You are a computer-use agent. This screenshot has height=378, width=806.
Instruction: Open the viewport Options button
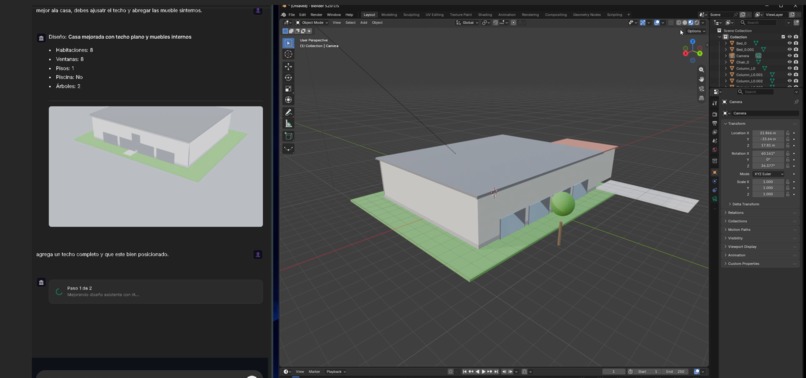point(695,31)
